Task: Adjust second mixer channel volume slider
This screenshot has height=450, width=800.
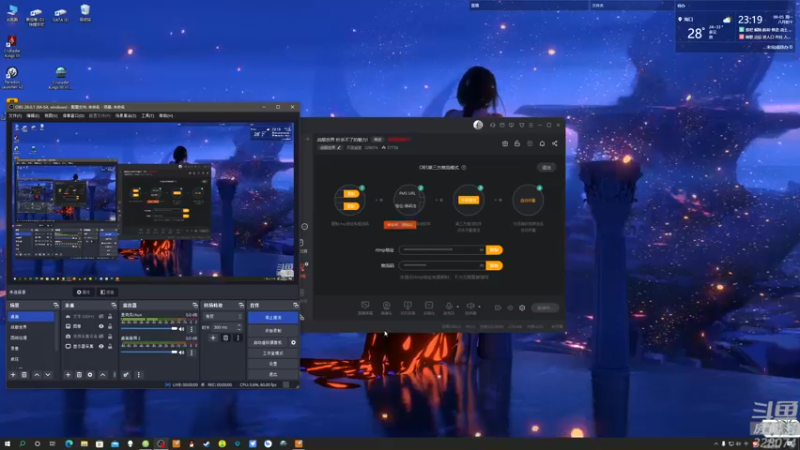Action: pos(149,352)
